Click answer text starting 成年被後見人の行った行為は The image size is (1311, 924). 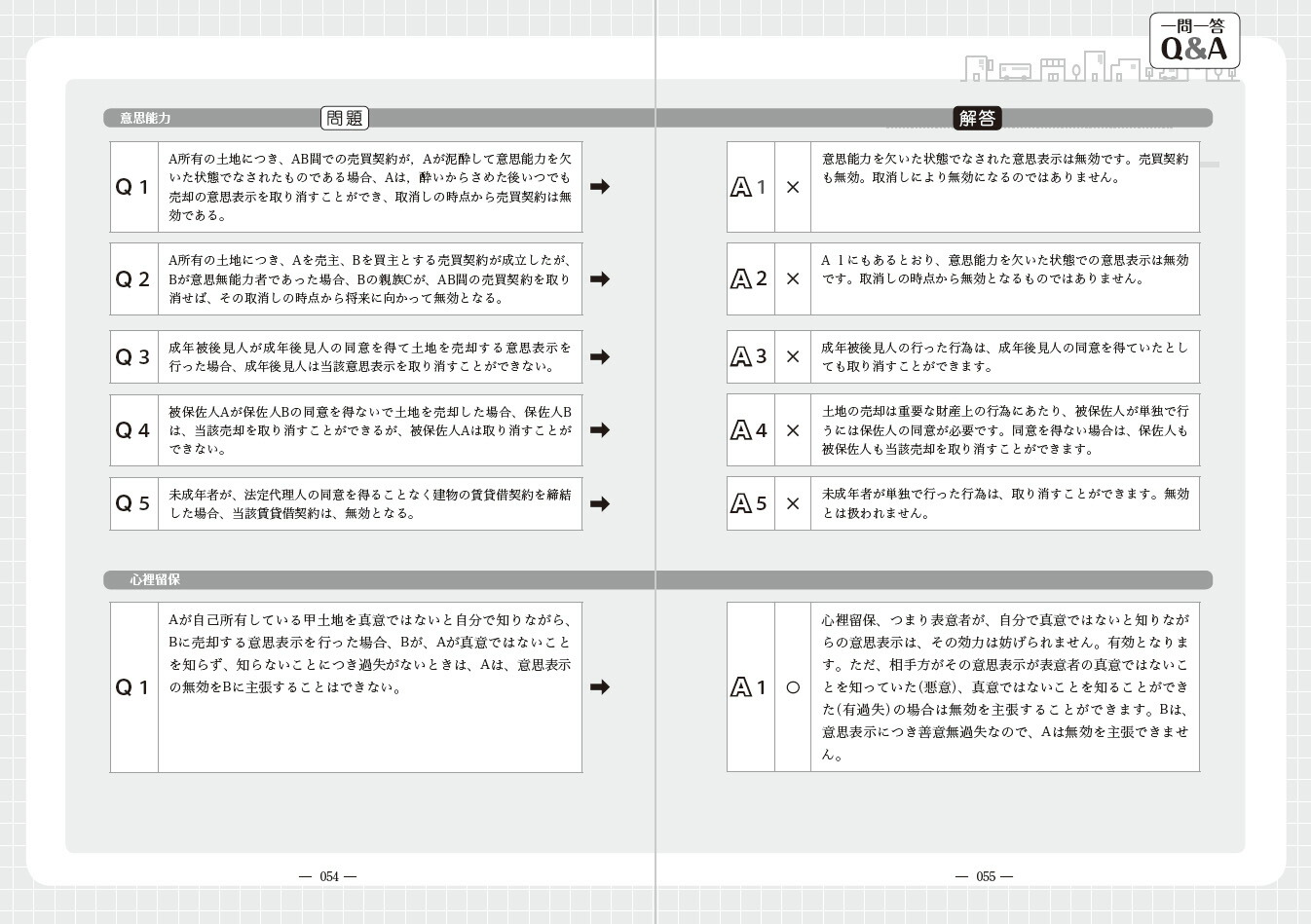click(x=1005, y=357)
